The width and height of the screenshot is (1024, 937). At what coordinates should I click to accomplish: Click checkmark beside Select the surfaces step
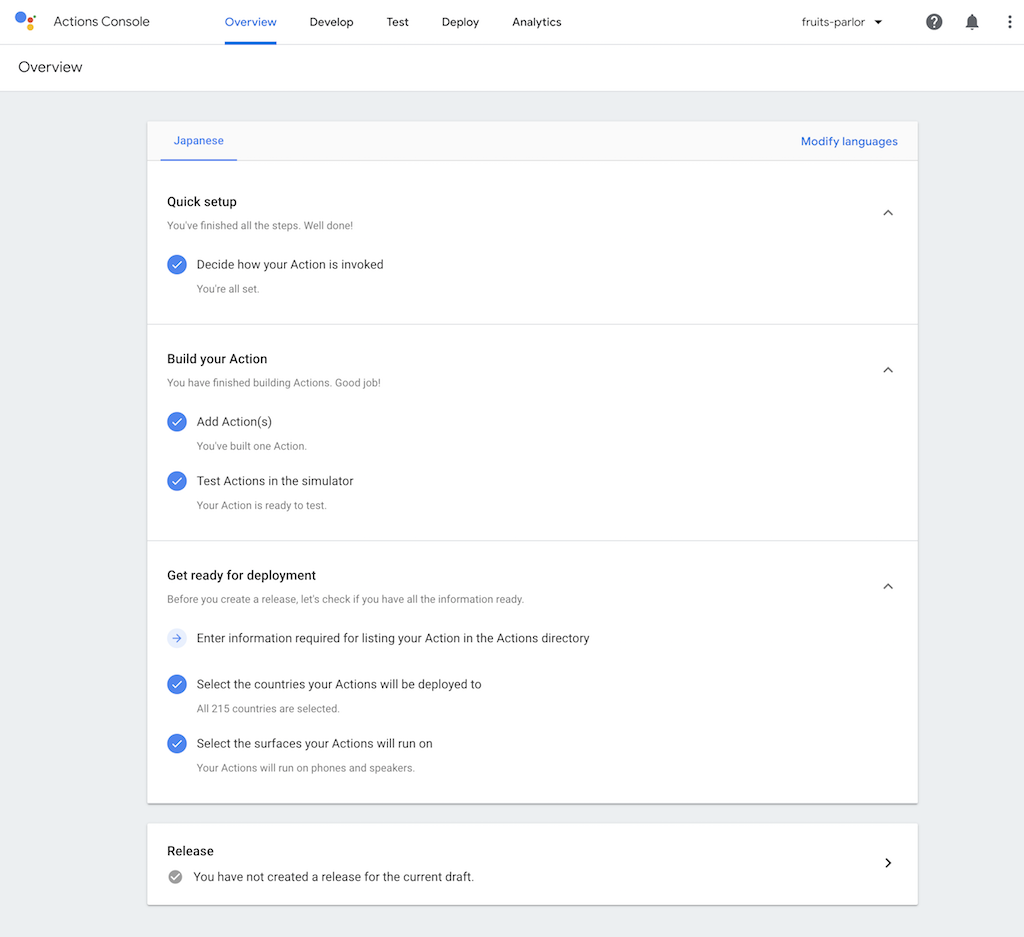177,744
